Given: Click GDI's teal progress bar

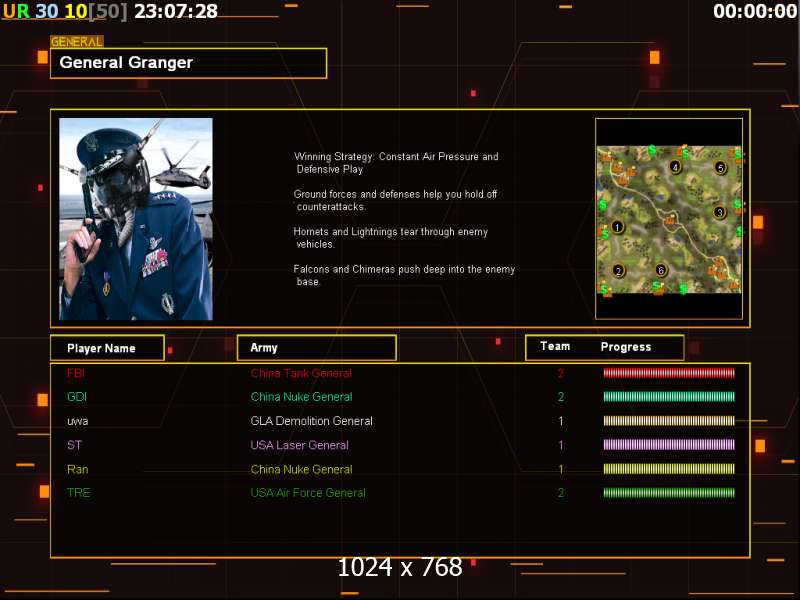Looking at the screenshot, I should 669,396.
